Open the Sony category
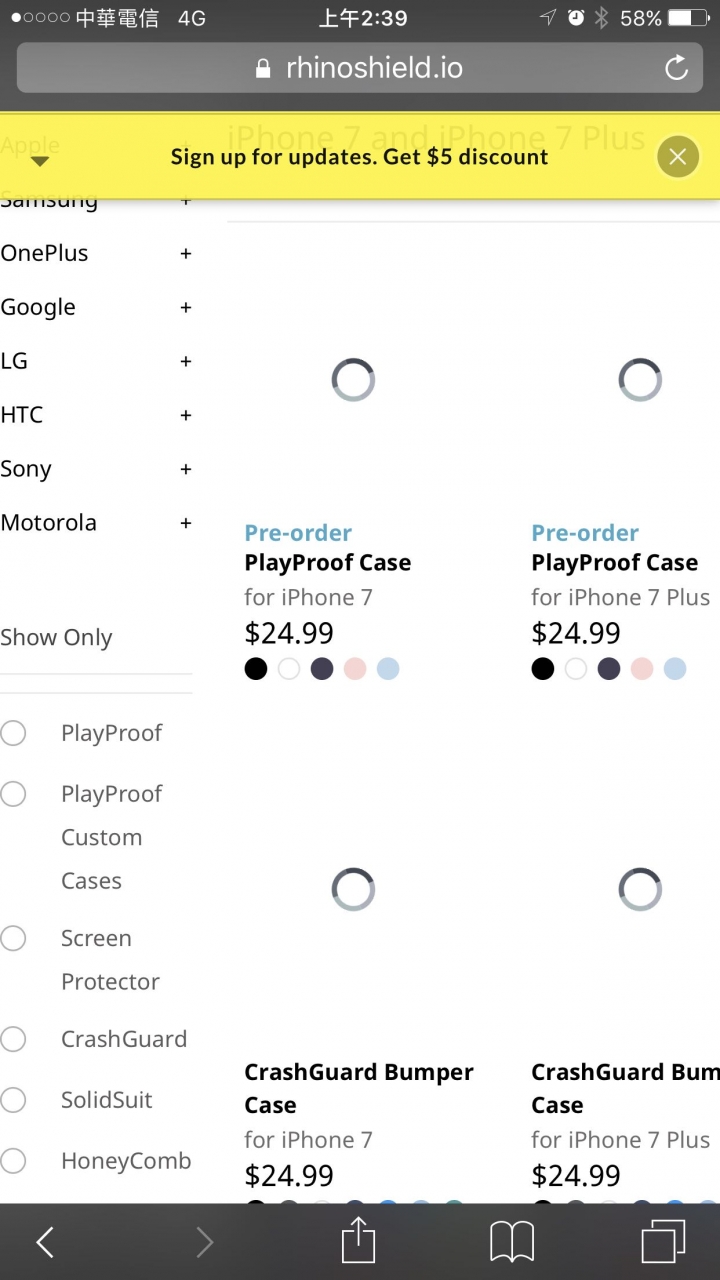The image size is (720, 1280). (26, 469)
